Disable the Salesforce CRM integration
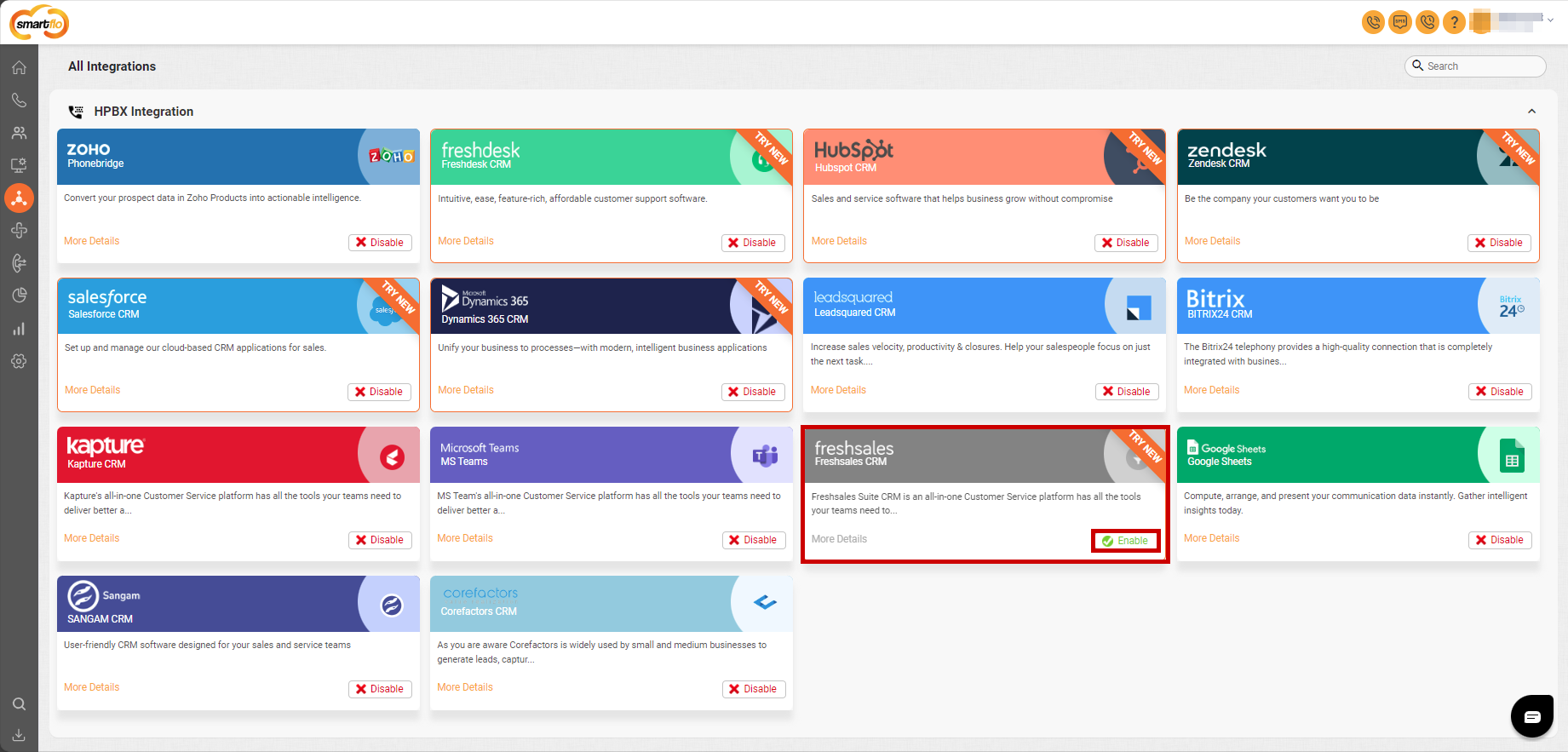Screen dimensions: 1568x752 (379, 392)
